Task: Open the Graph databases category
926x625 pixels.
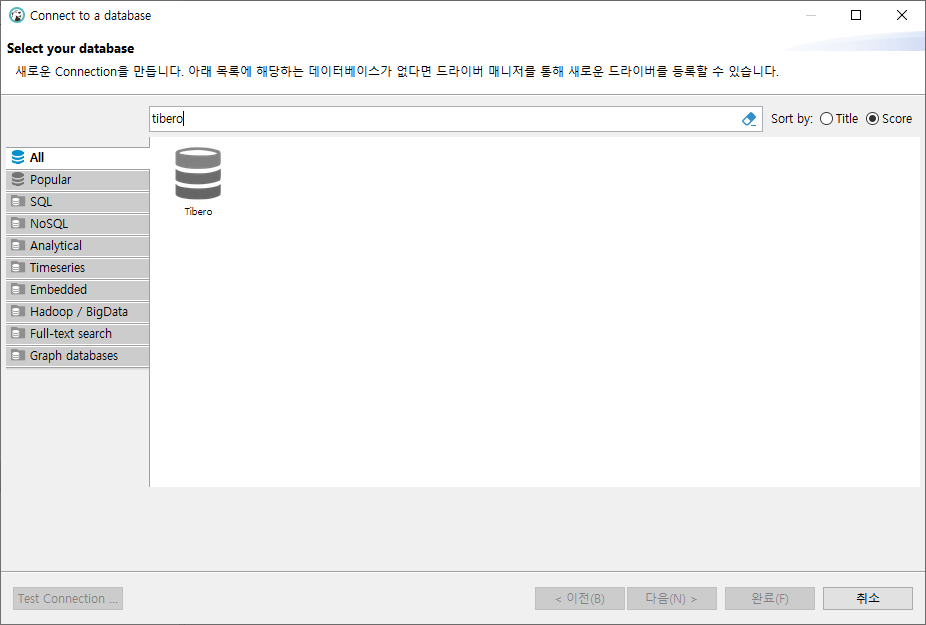Action: pos(77,356)
